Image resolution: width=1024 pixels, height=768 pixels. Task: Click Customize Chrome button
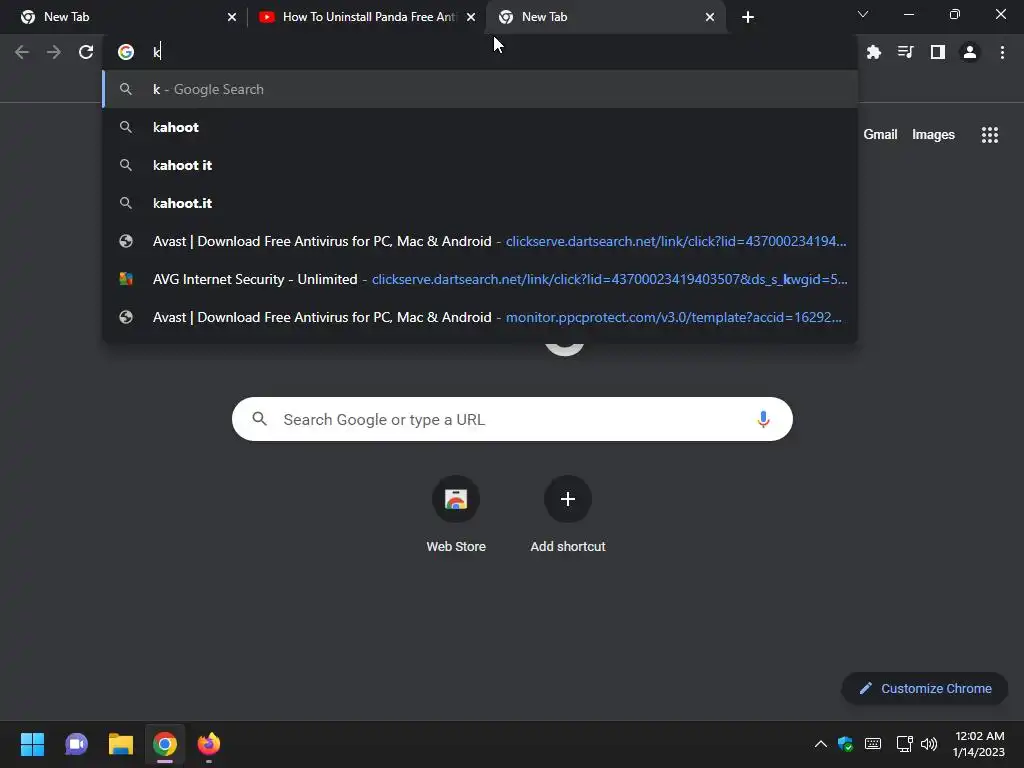[x=925, y=688]
